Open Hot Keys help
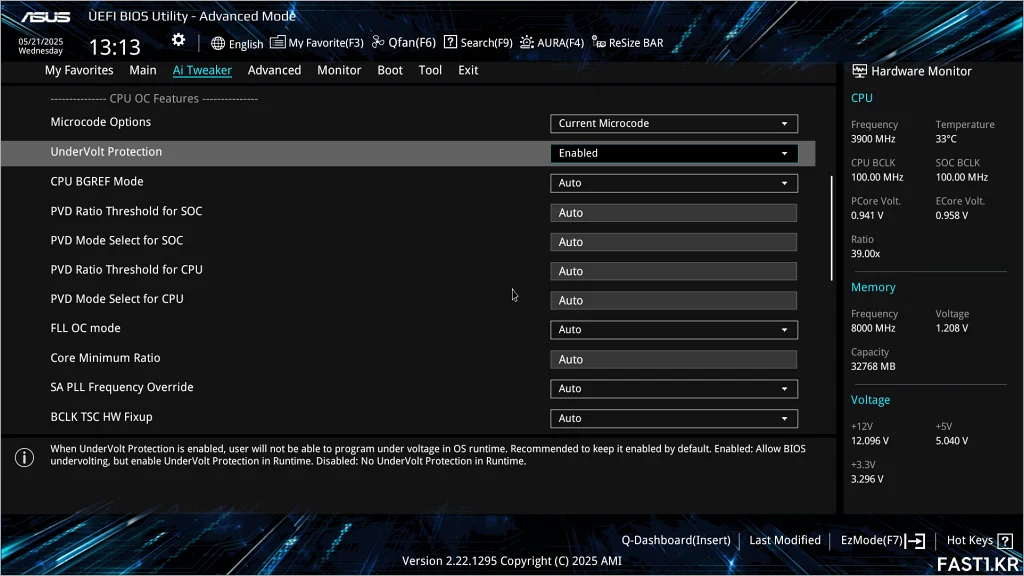The image size is (1024, 576). [970, 540]
